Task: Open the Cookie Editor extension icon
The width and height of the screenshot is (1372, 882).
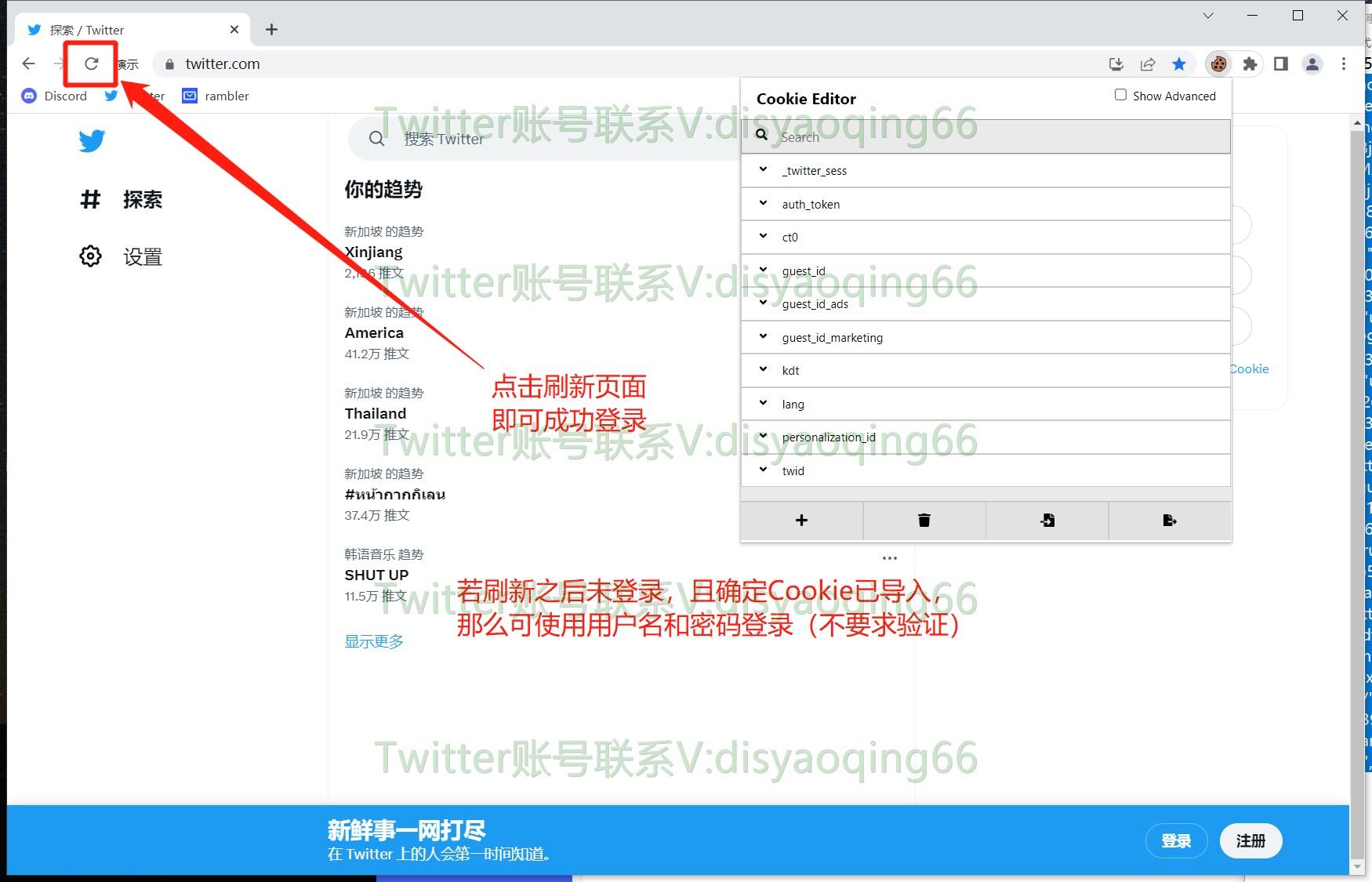Action: tap(1218, 64)
